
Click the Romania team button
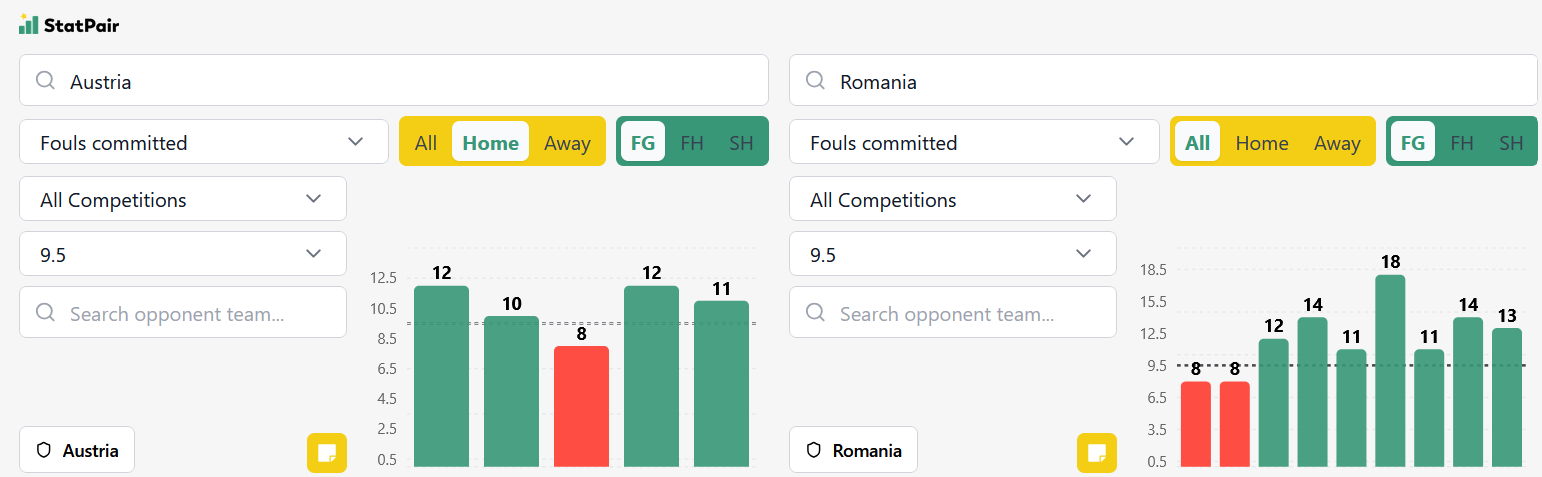click(853, 450)
